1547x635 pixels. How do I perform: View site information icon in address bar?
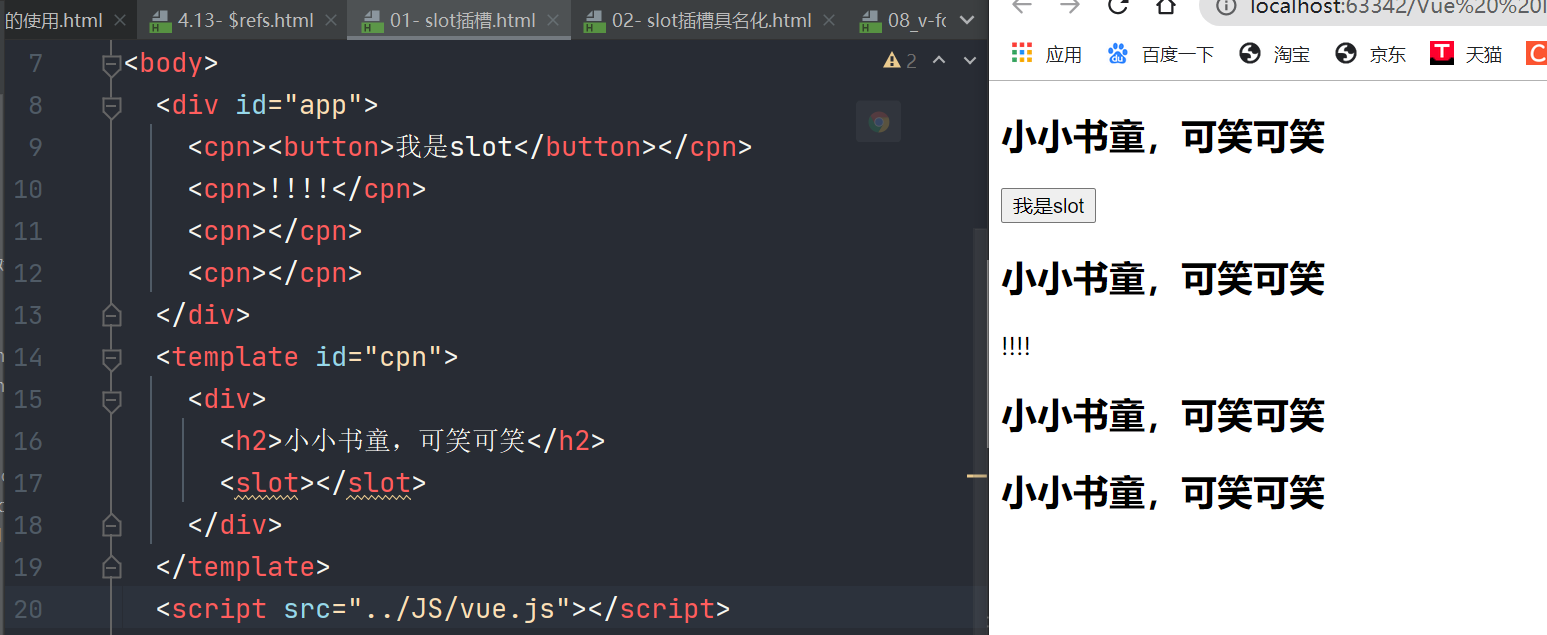click(1226, 7)
